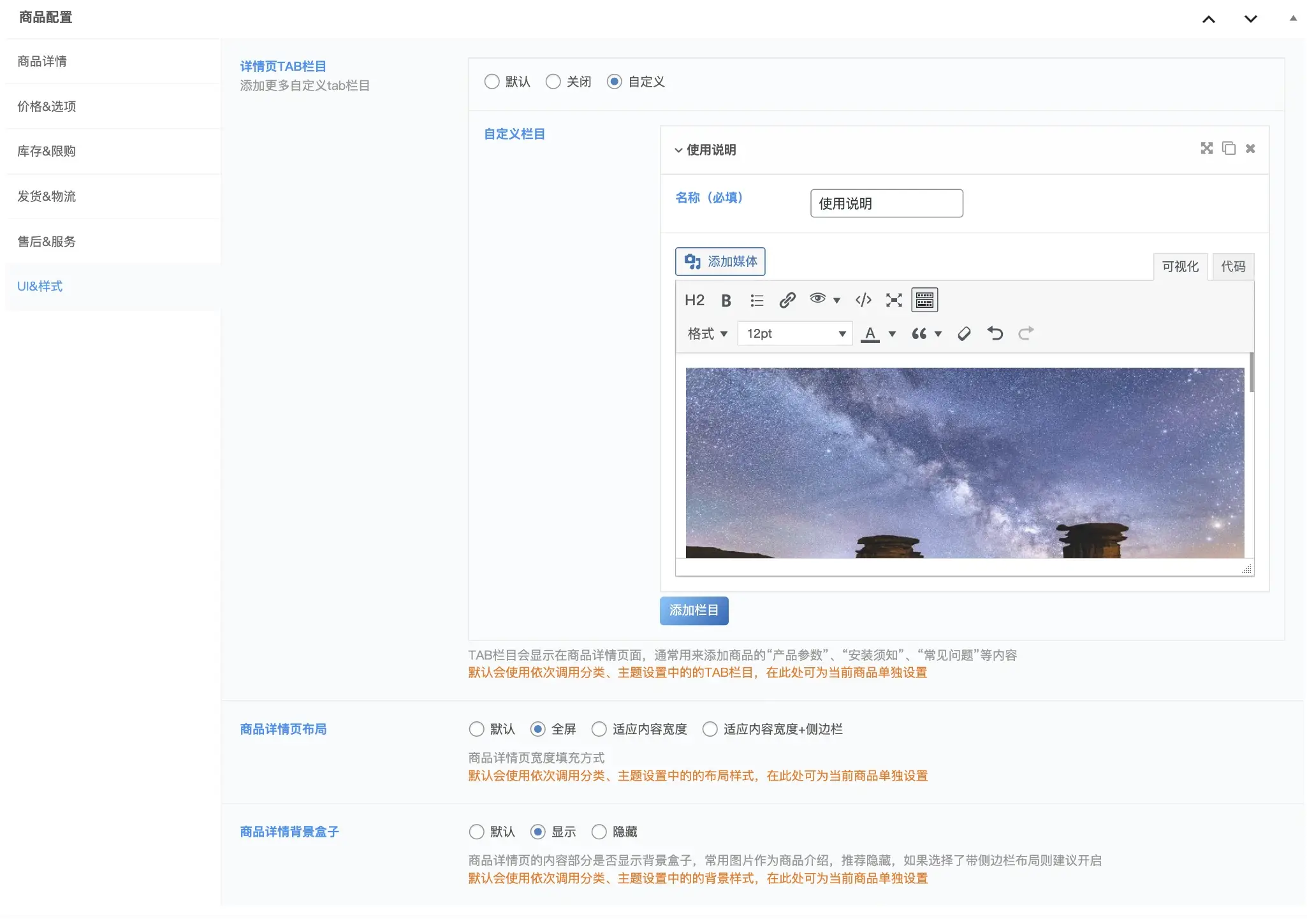Switch to the 代码 editor tab
The width and height of the screenshot is (1307, 924).
(x=1232, y=266)
